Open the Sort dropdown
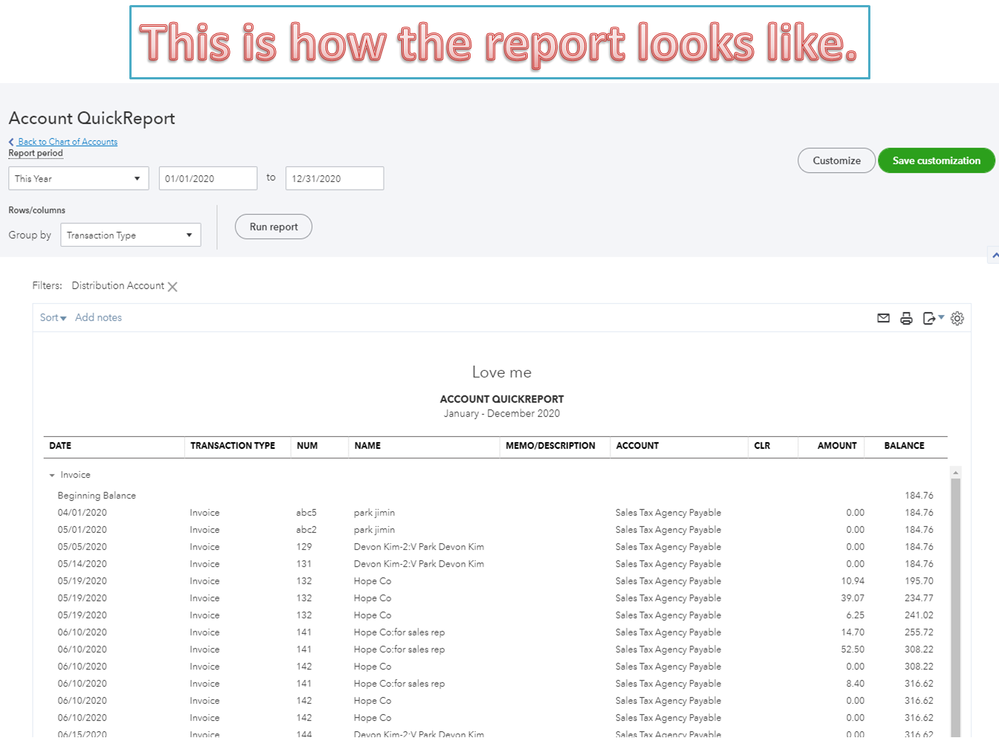Screen dimensions: 999x749 pyautogui.click(x=53, y=317)
